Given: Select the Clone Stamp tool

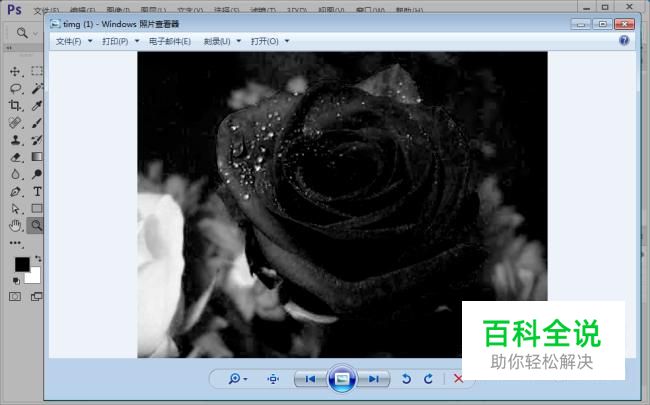Looking at the screenshot, I should [15, 140].
